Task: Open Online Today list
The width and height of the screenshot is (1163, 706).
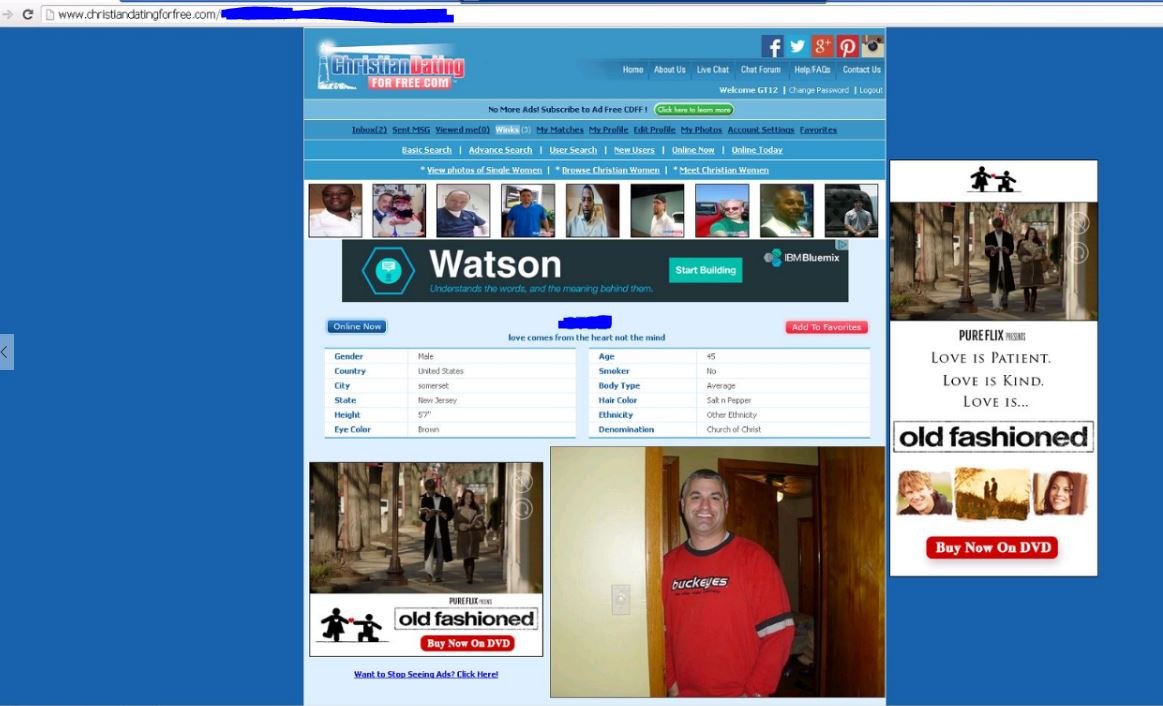Action: (x=757, y=150)
